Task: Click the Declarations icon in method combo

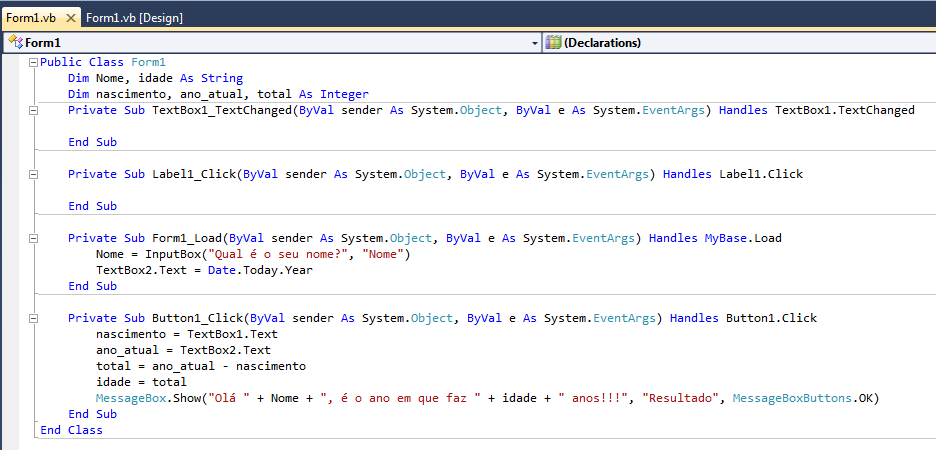Action: coord(553,43)
